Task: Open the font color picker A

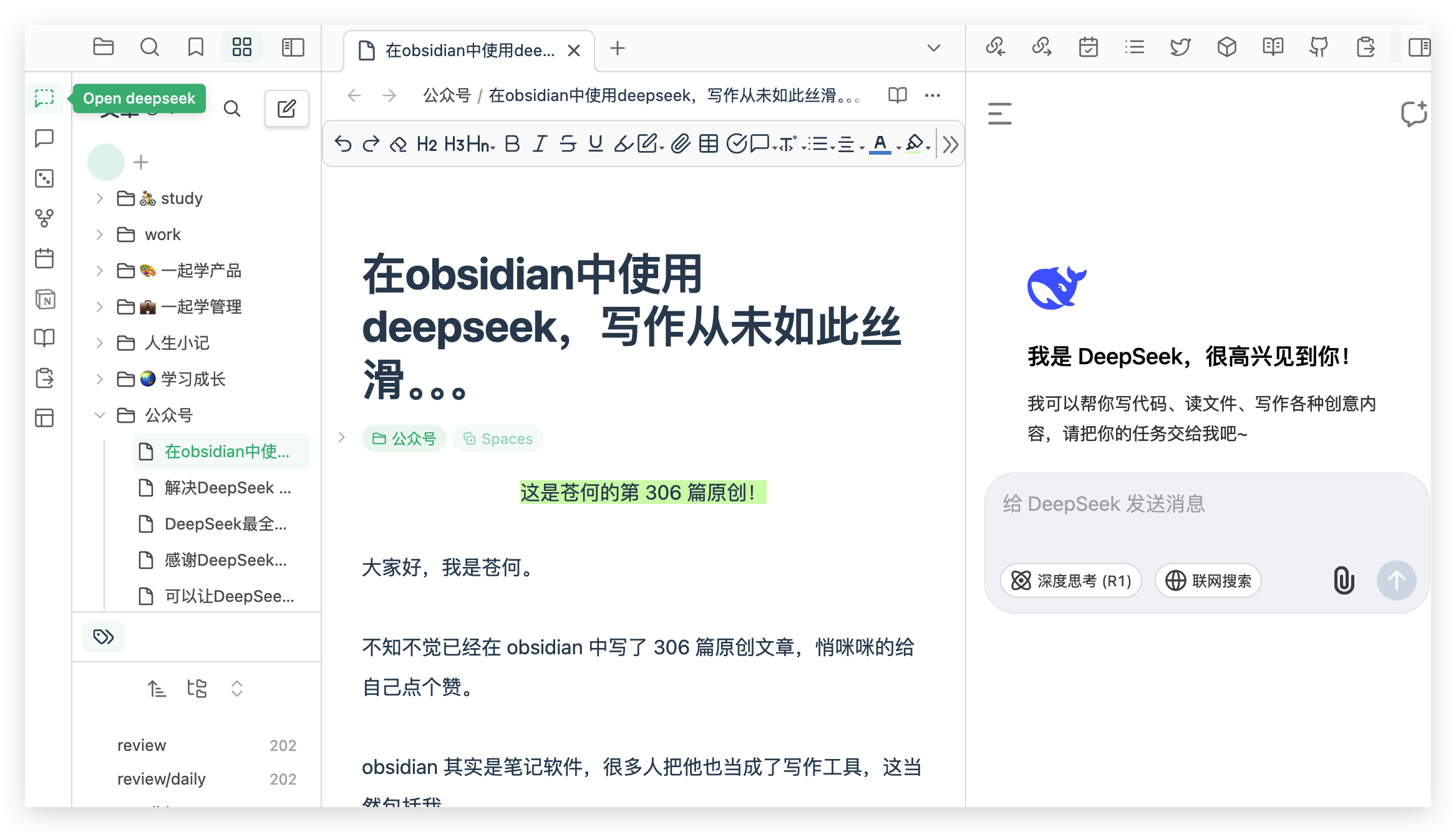Action: tap(880, 144)
